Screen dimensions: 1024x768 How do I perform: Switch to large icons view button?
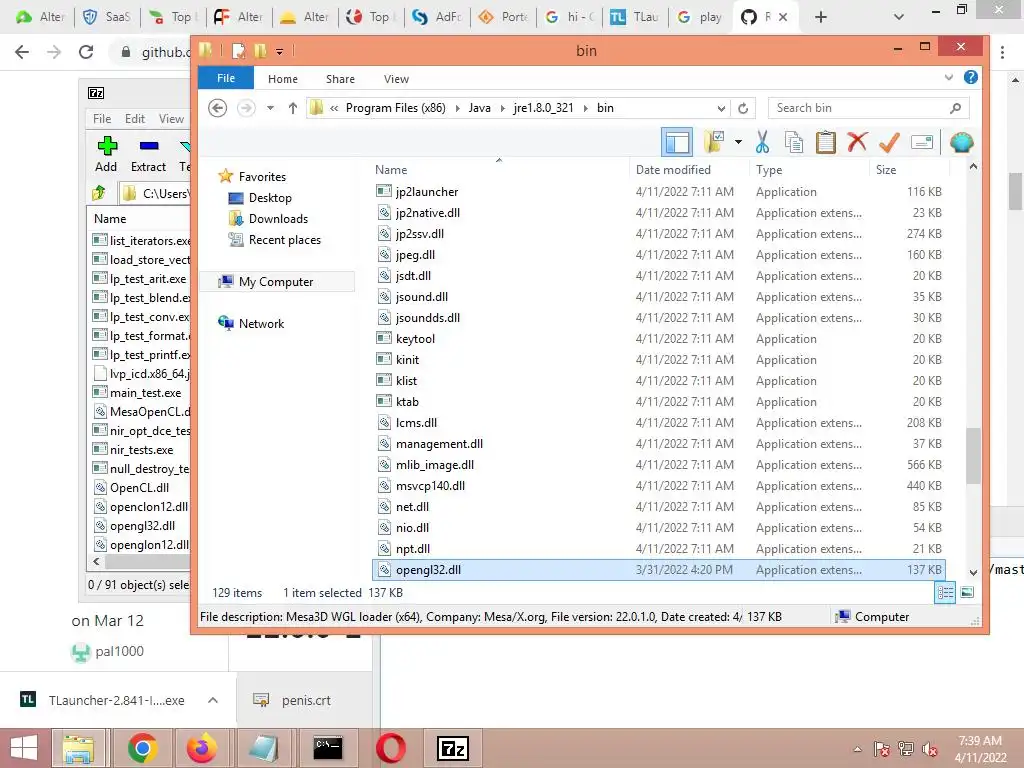(967, 592)
